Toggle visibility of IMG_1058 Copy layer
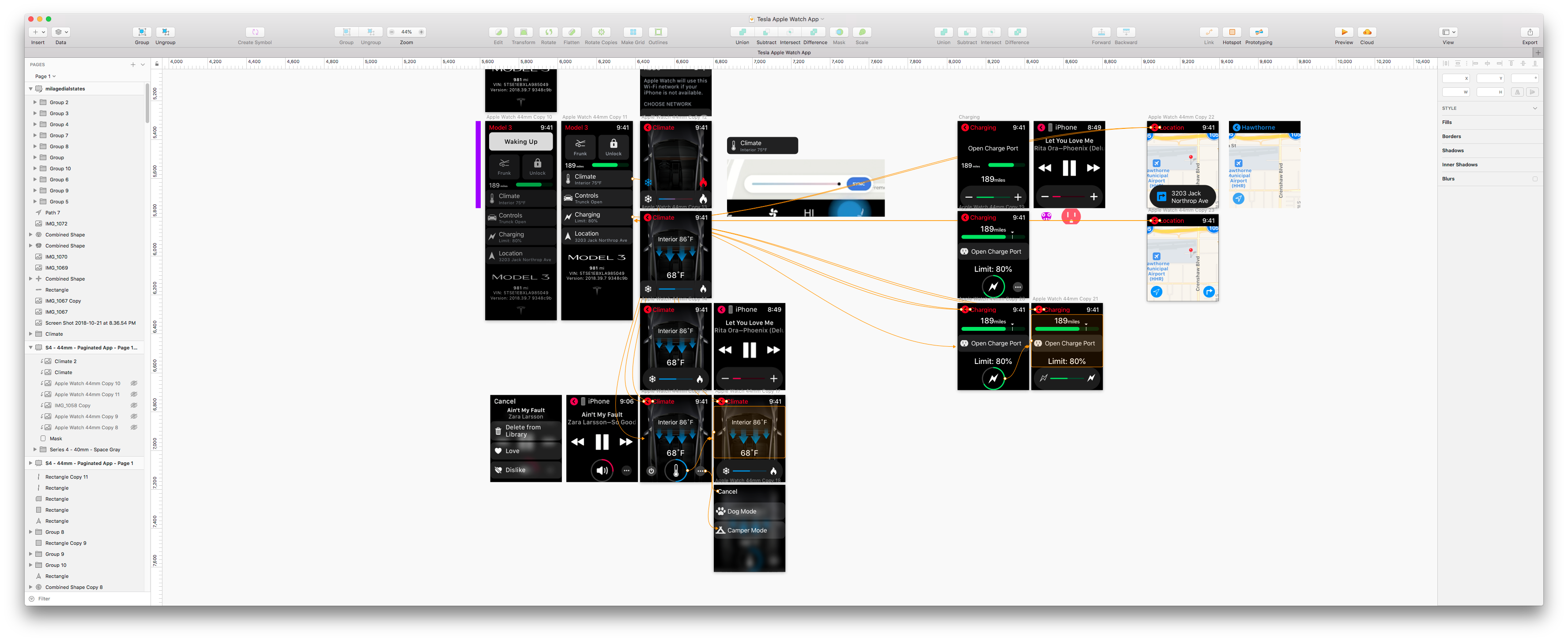The image size is (1568, 641). (134, 405)
